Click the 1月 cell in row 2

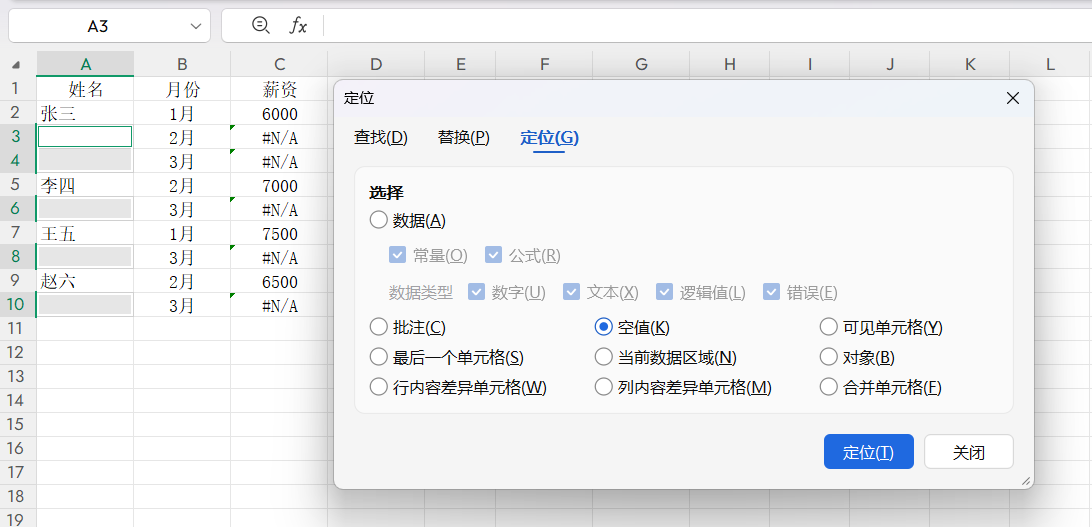182,113
